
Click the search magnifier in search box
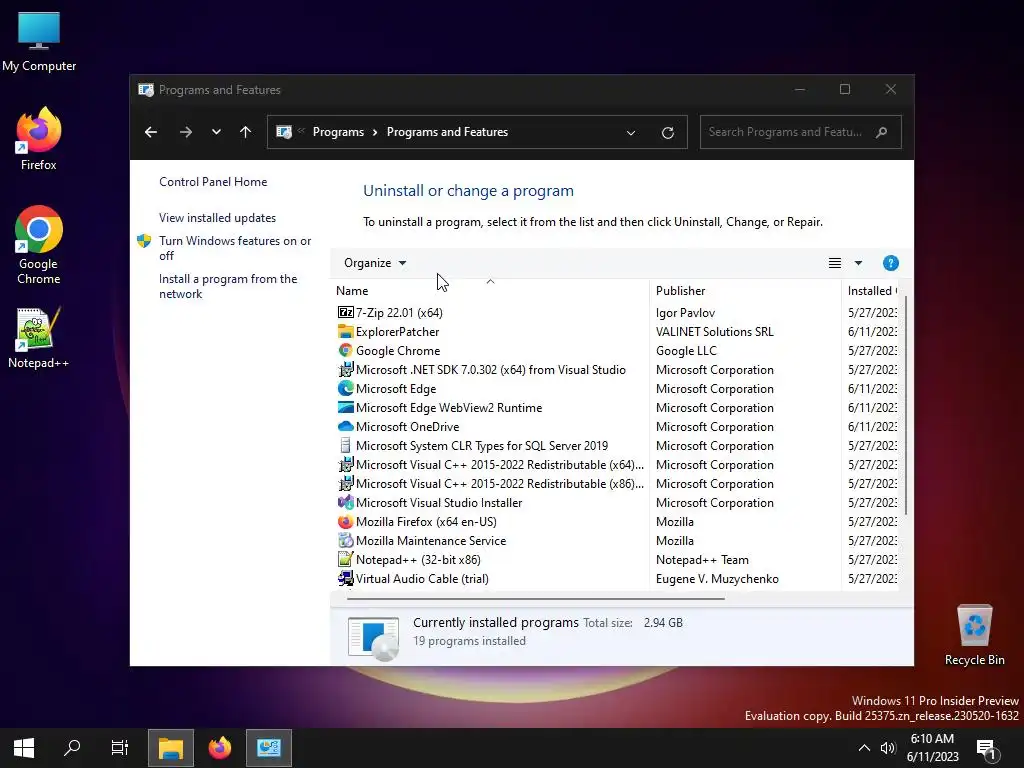click(881, 132)
